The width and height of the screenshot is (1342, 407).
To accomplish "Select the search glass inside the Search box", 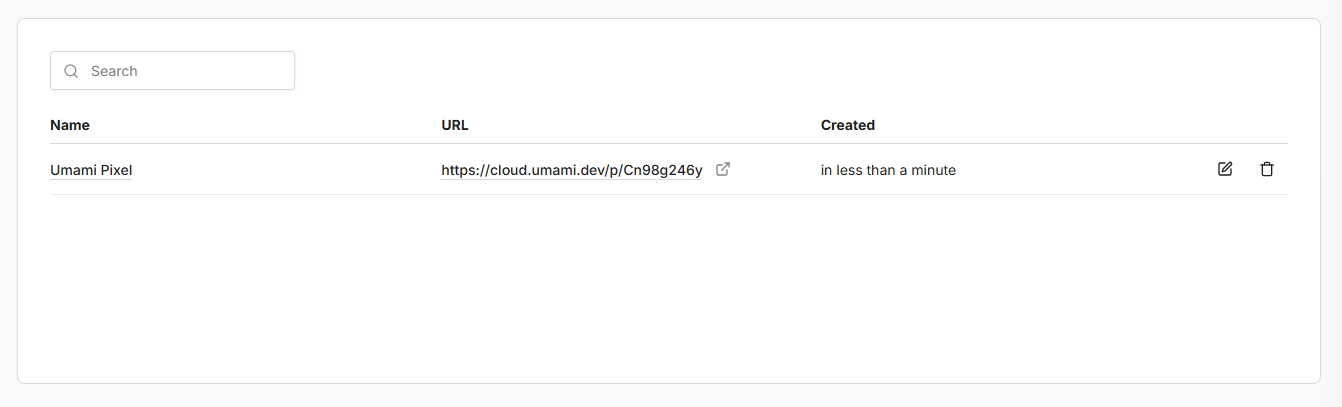I will click(x=71, y=71).
